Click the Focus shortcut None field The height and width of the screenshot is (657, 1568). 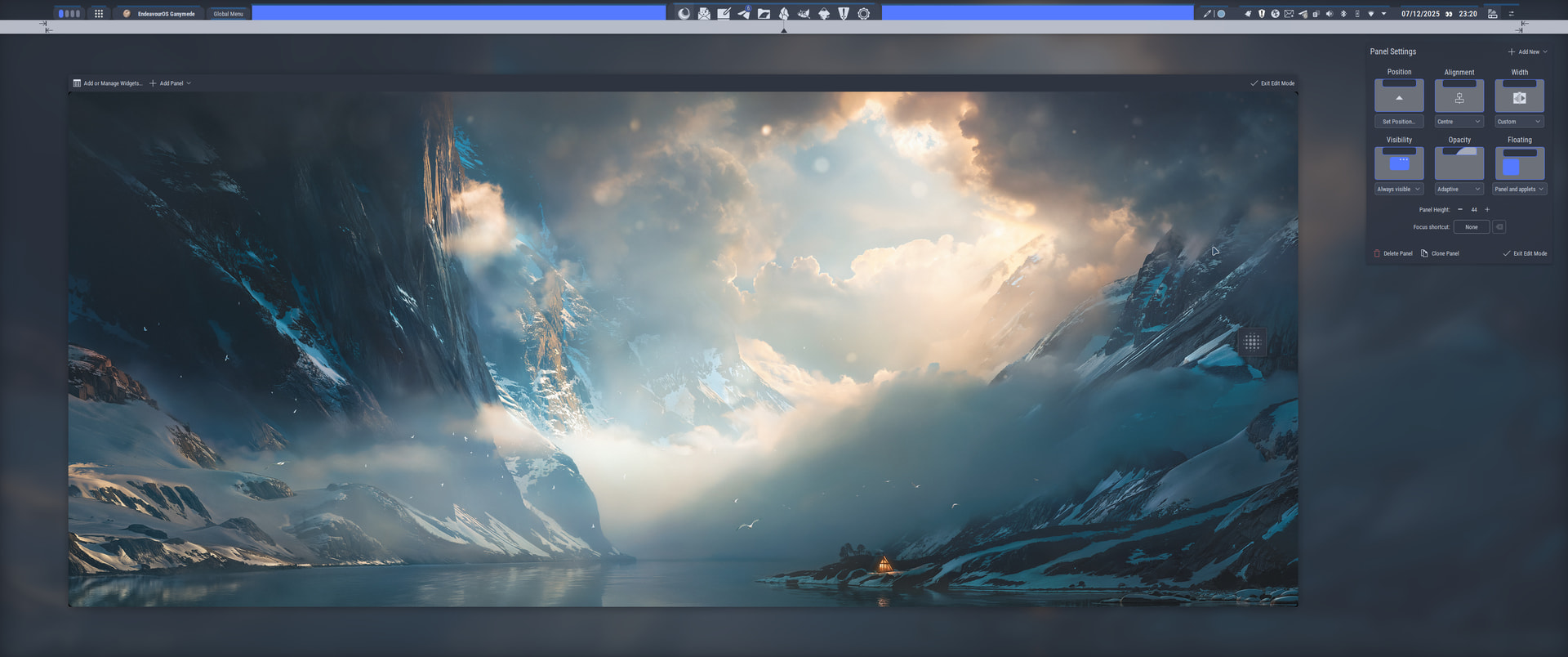[x=1471, y=227]
